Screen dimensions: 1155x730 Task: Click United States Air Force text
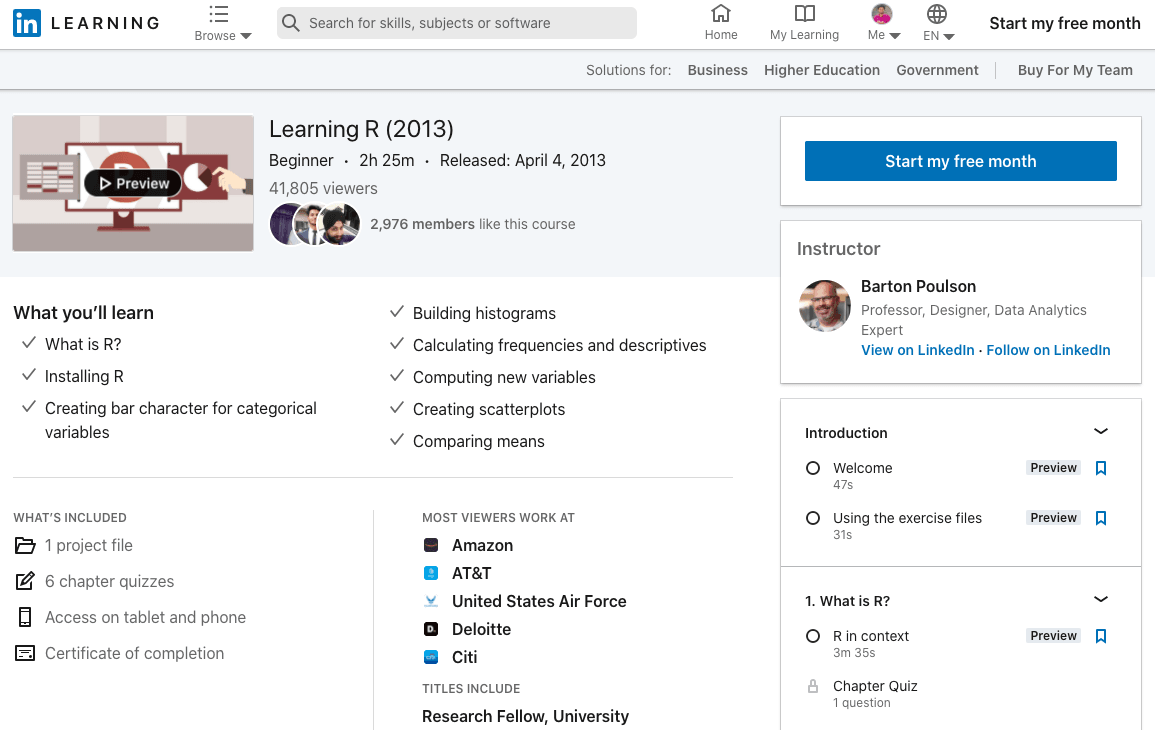click(539, 601)
